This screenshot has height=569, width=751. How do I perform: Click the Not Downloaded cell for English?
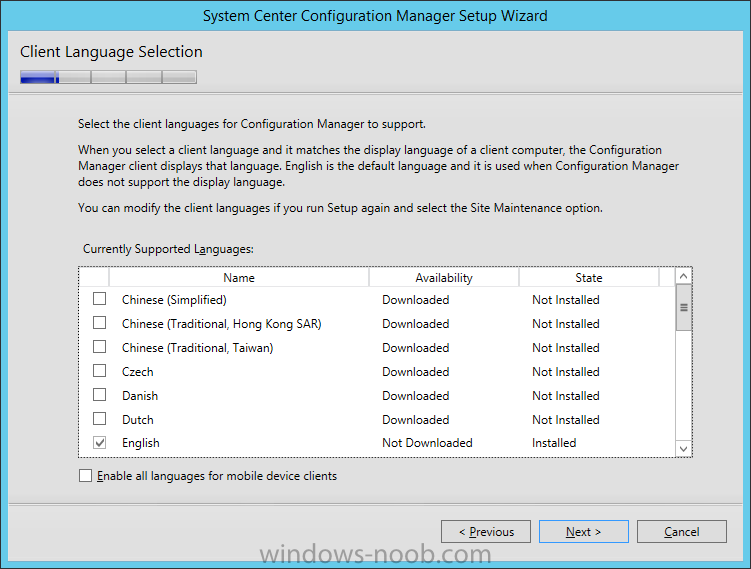coord(427,443)
